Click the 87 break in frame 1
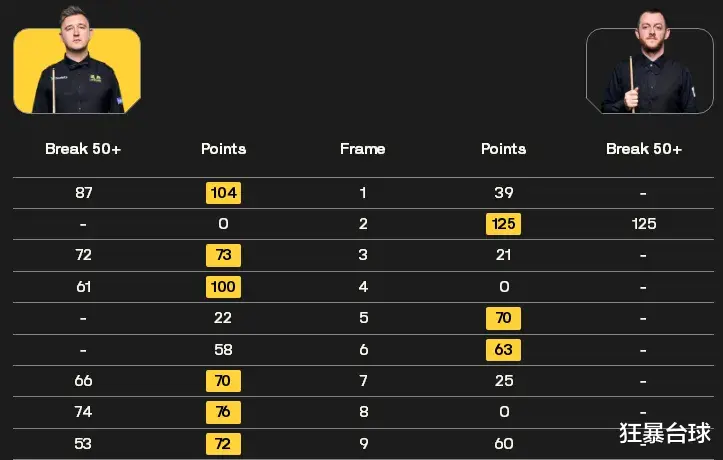723x460 pixels. coord(83,193)
